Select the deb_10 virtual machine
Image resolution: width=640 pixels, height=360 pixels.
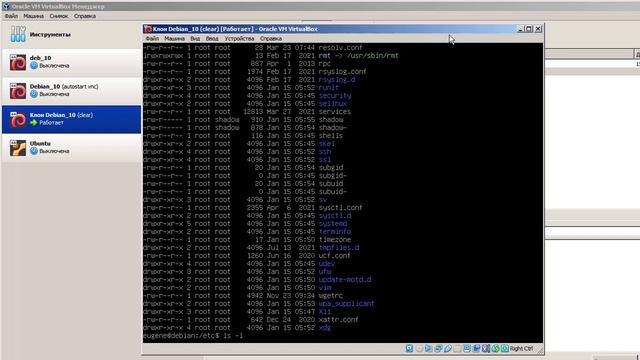(x=71, y=62)
